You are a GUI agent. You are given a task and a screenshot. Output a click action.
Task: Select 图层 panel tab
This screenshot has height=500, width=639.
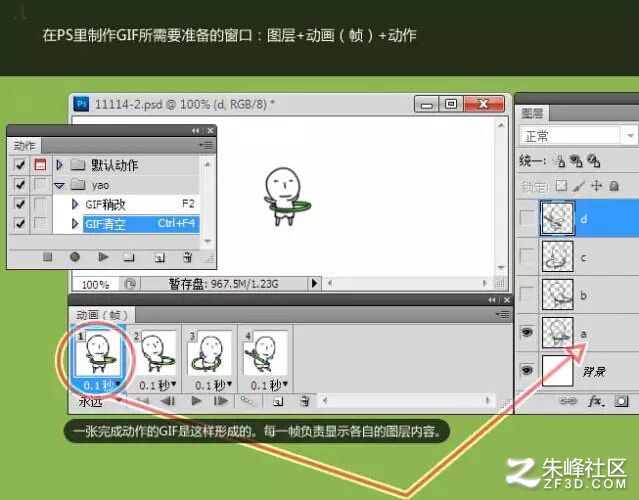[x=532, y=113]
